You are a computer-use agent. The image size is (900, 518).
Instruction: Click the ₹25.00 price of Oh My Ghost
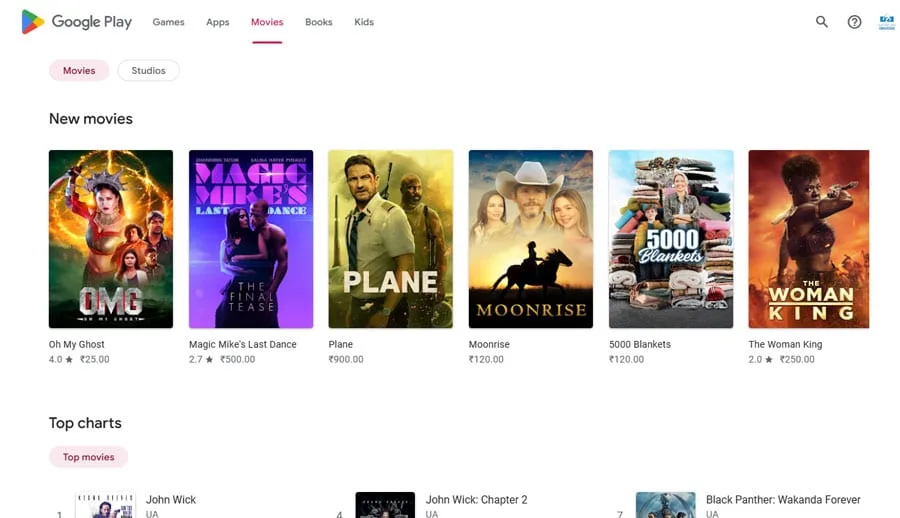pyautogui.click(x=95, y=359)
